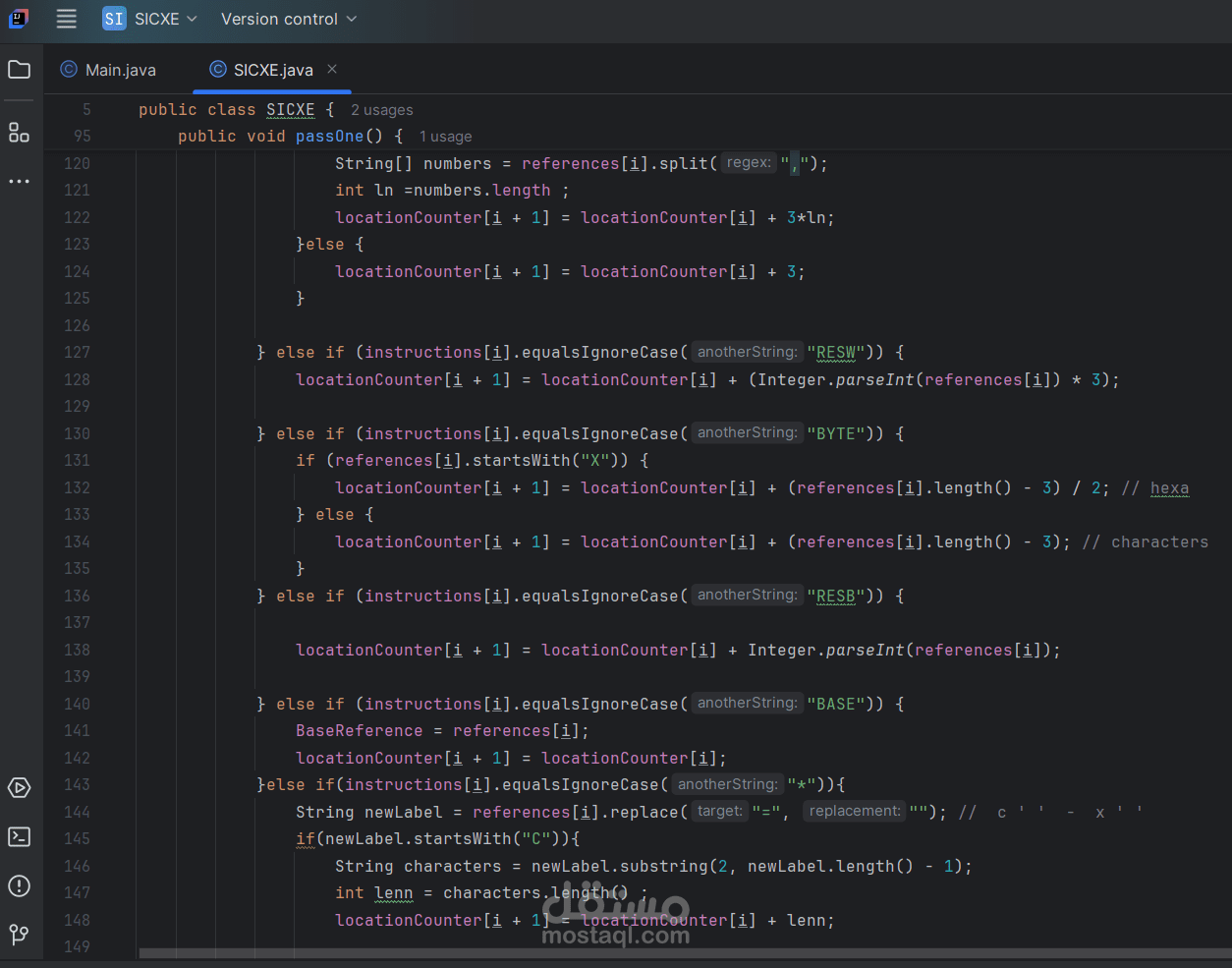This screenshot has height=968, width=1232.
Task: Open the main menu hamburger icon
Action: pos(65,20)
